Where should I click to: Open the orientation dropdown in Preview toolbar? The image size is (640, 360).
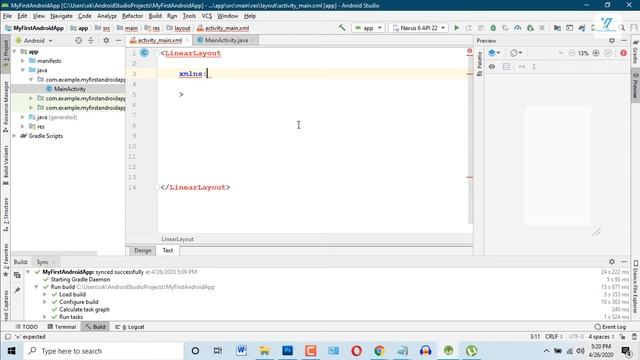point(516,53)
